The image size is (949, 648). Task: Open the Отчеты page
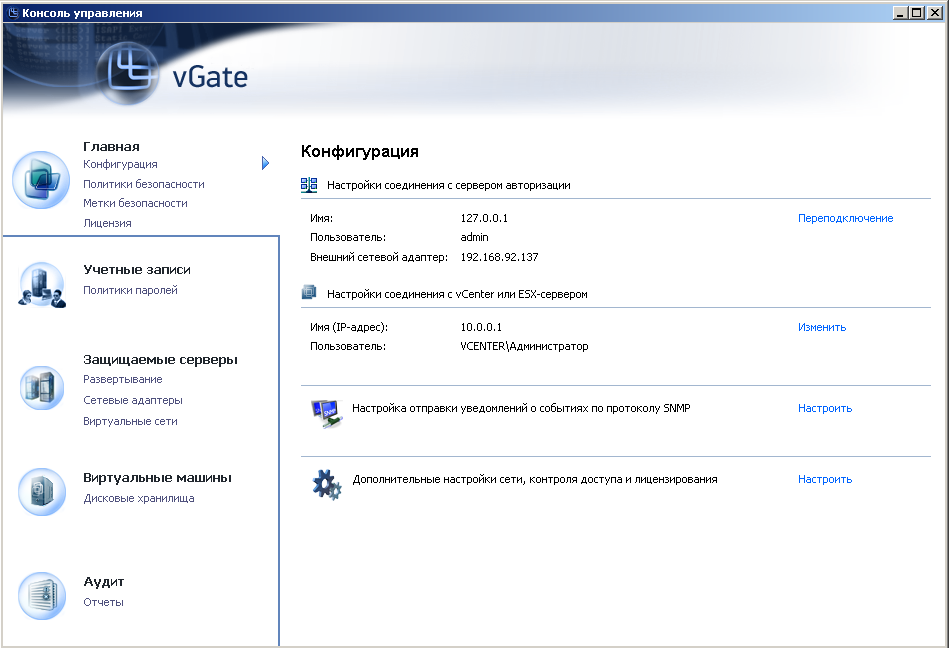pyautogui.click(x=103, y=602)
